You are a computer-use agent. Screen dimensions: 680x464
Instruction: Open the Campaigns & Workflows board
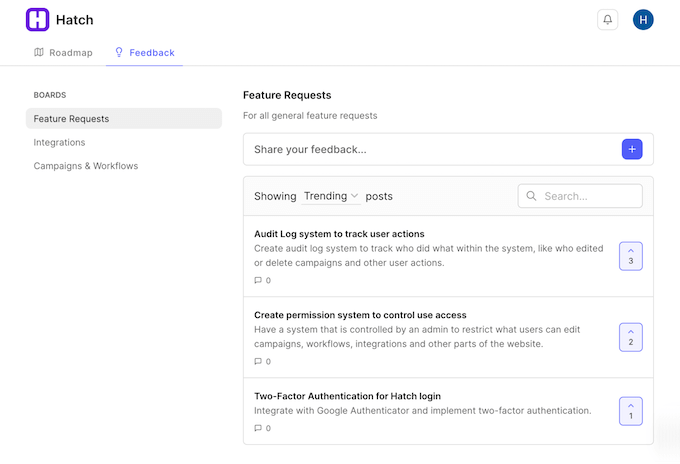(x=86, y=165)
